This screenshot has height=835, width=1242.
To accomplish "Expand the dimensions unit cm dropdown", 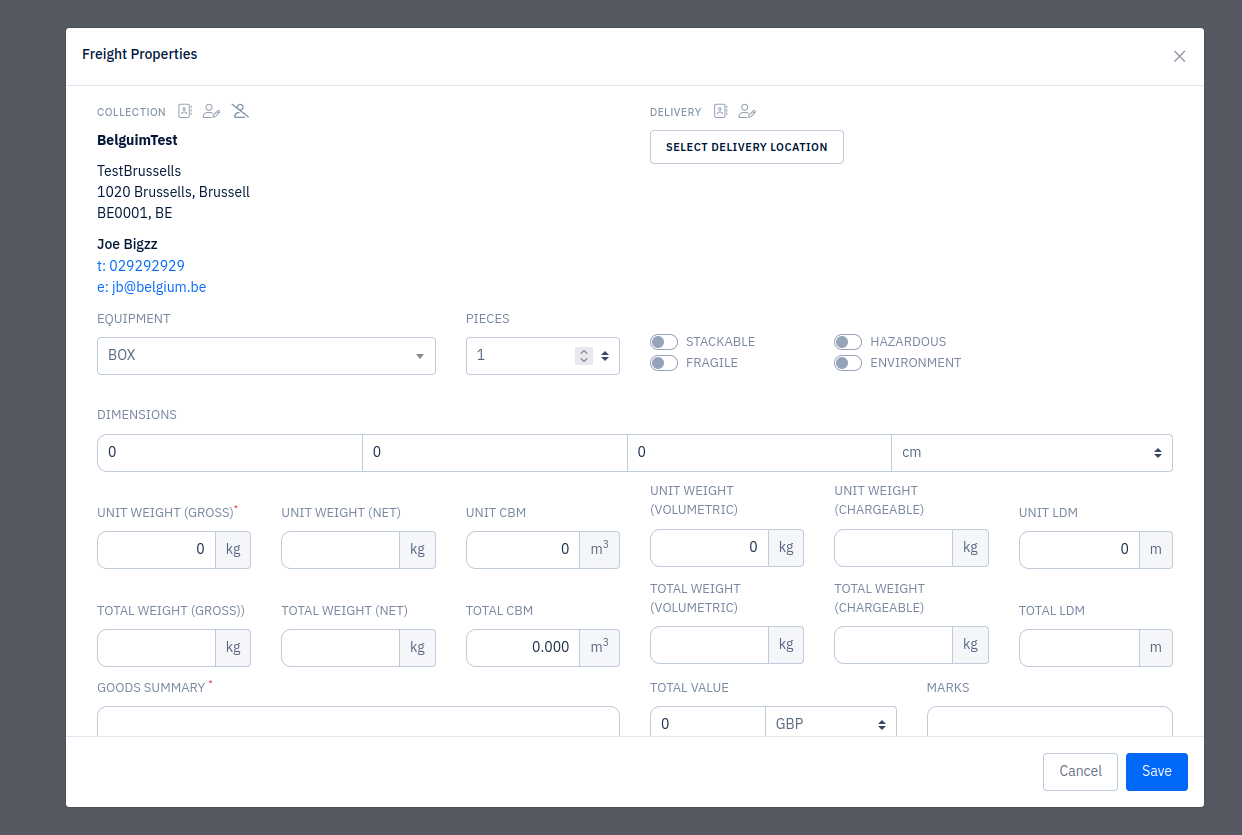I will (x=1031, y=453).
